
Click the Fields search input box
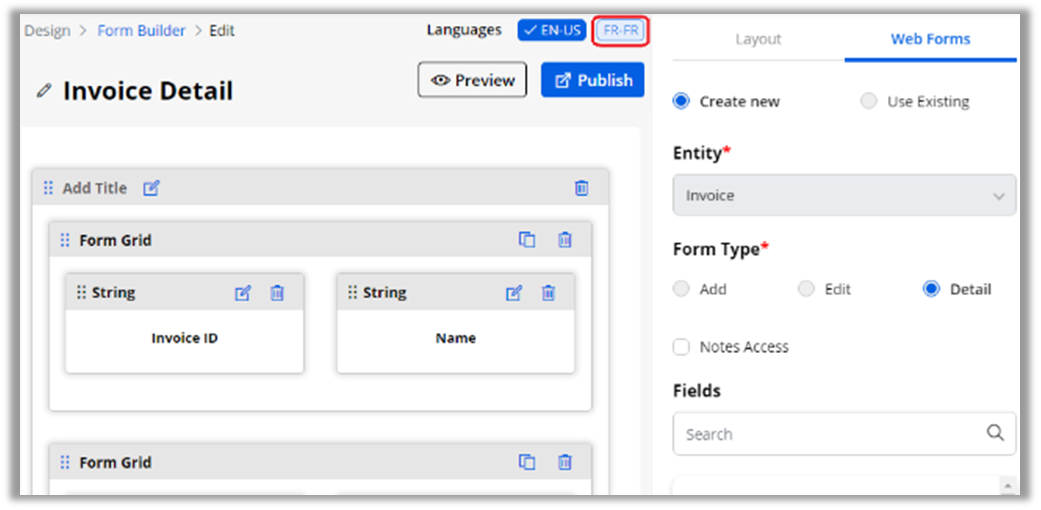pyautogui.click(x=830, y=434)
